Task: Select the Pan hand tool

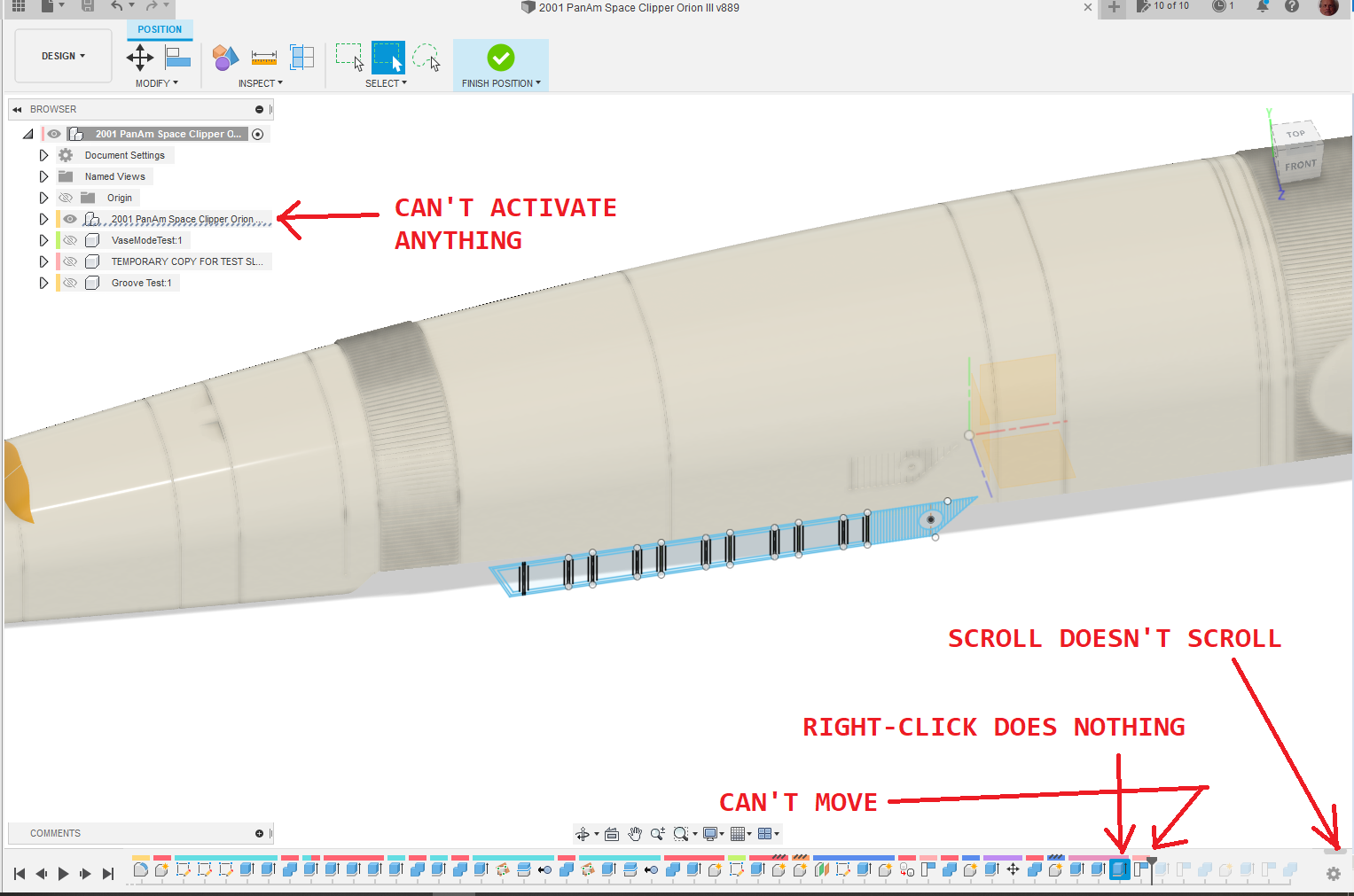Action: point(635,834)
